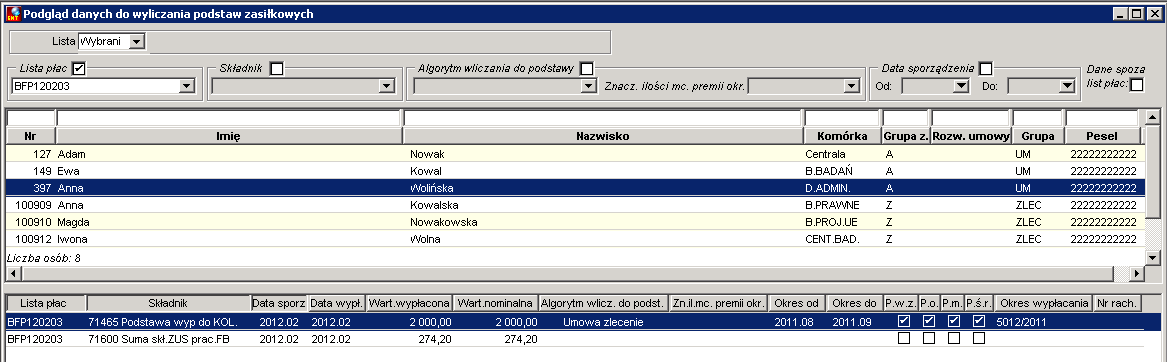The image size is (1167, 362).
Task: Click the application icon in title bar
Action: click(13, 13)
